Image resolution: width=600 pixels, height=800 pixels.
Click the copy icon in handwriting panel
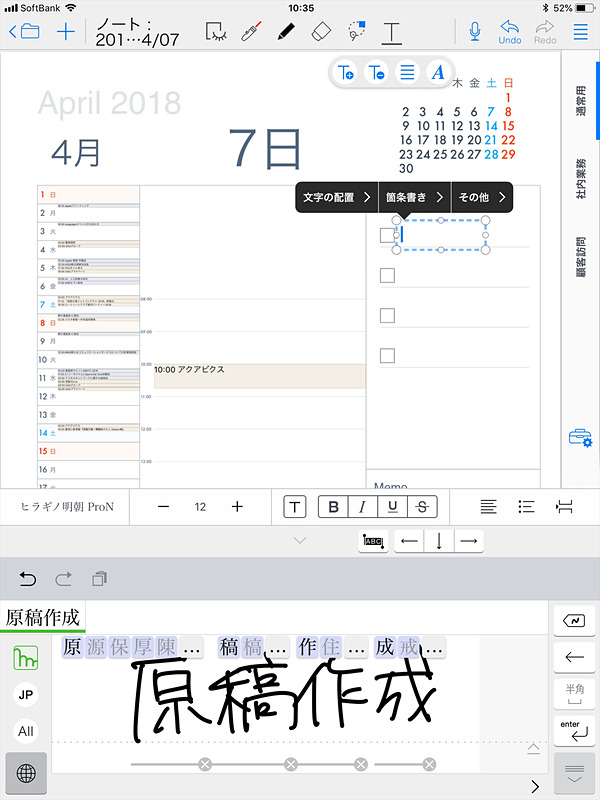coord(99,579)
